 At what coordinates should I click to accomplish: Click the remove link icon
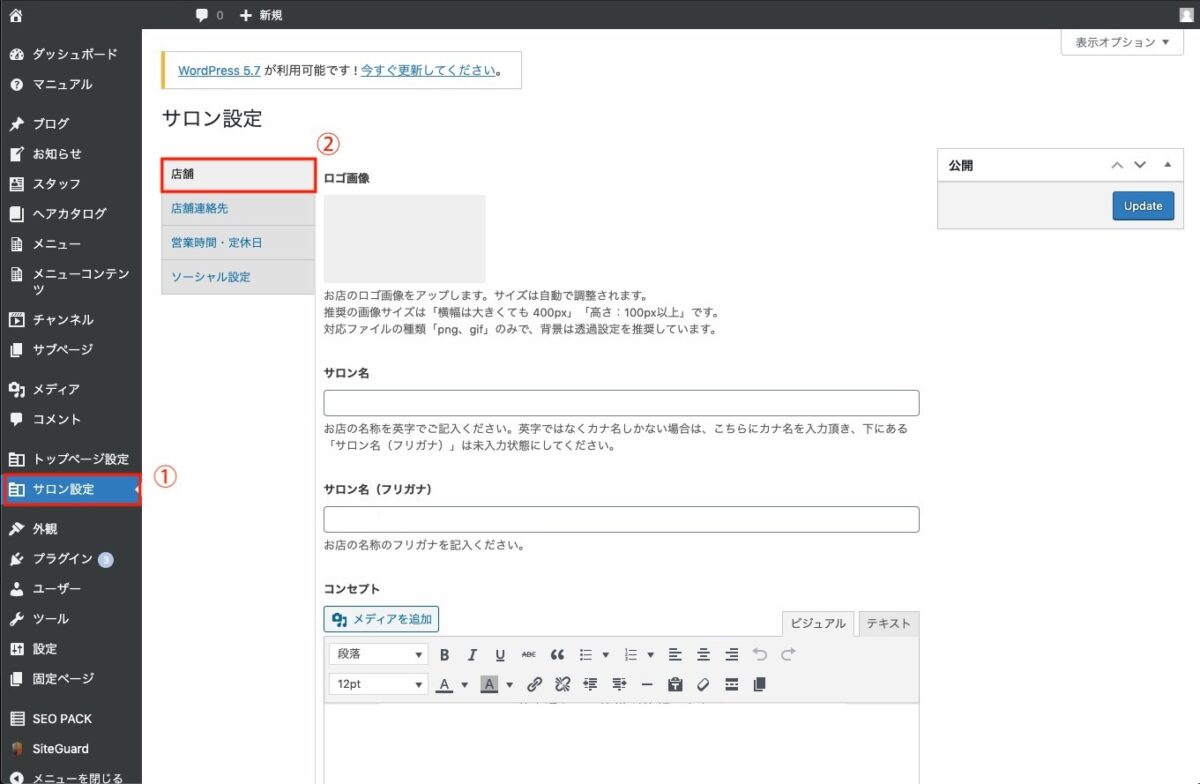pyautogui.click(x=562, y=685)
